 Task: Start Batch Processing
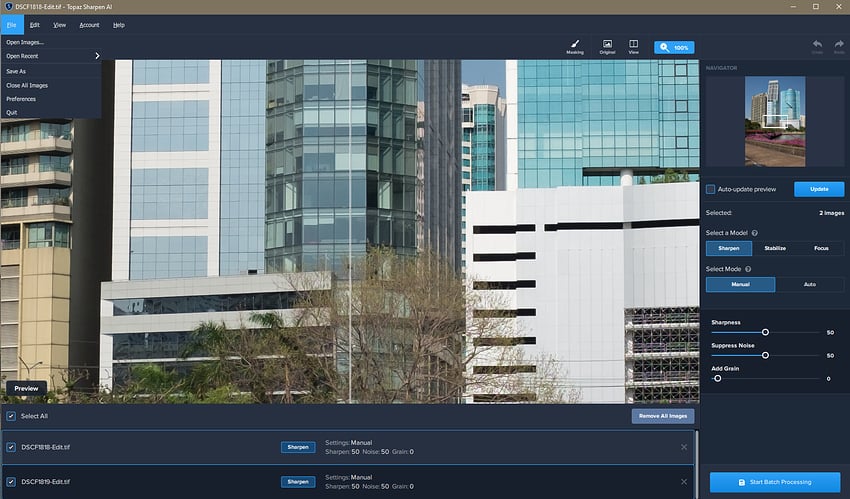[x=774, y=482]
